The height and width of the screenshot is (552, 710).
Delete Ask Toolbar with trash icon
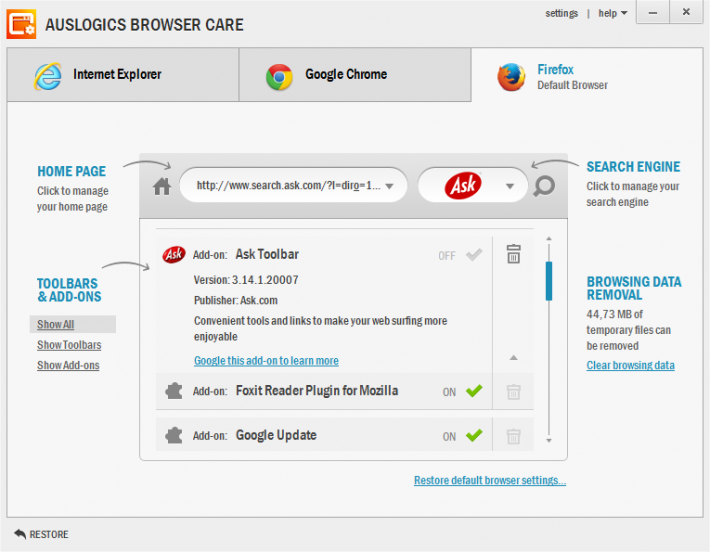pyautogui.click(x=513, y=254)
